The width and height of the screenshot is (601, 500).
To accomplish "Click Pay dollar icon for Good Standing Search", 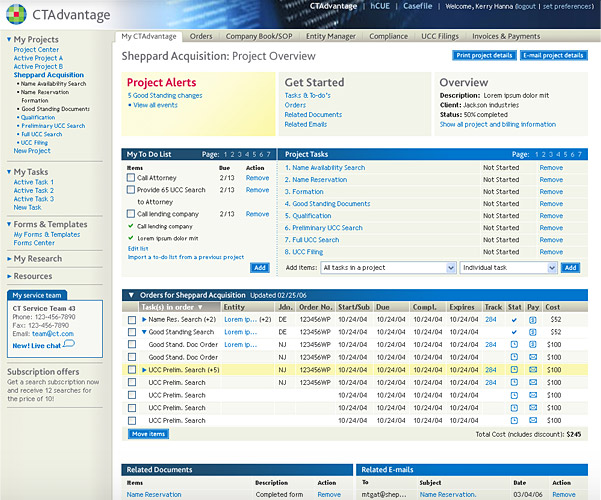I will coord(532,332).
